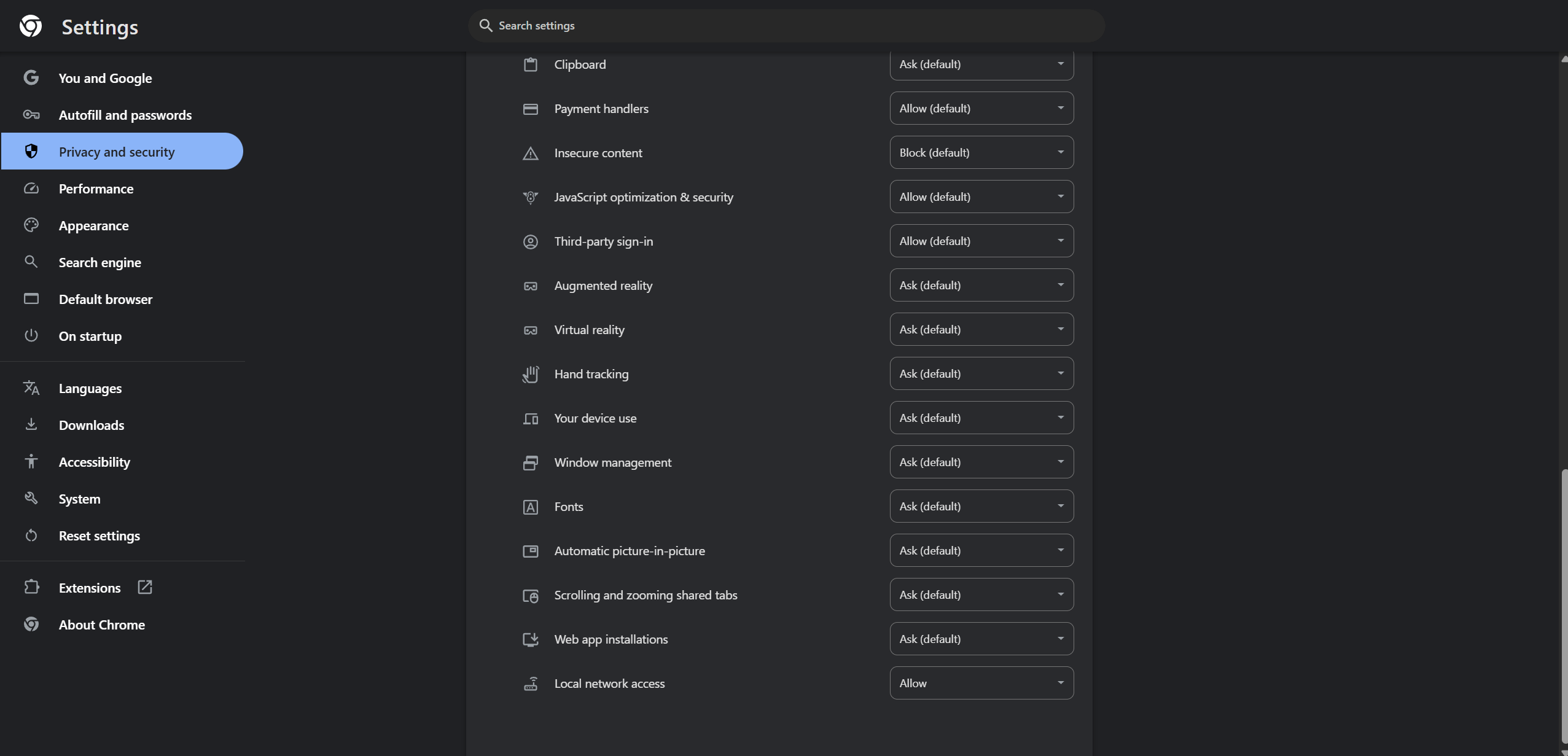Open Autofill and passwords section

tap(122, 115)
